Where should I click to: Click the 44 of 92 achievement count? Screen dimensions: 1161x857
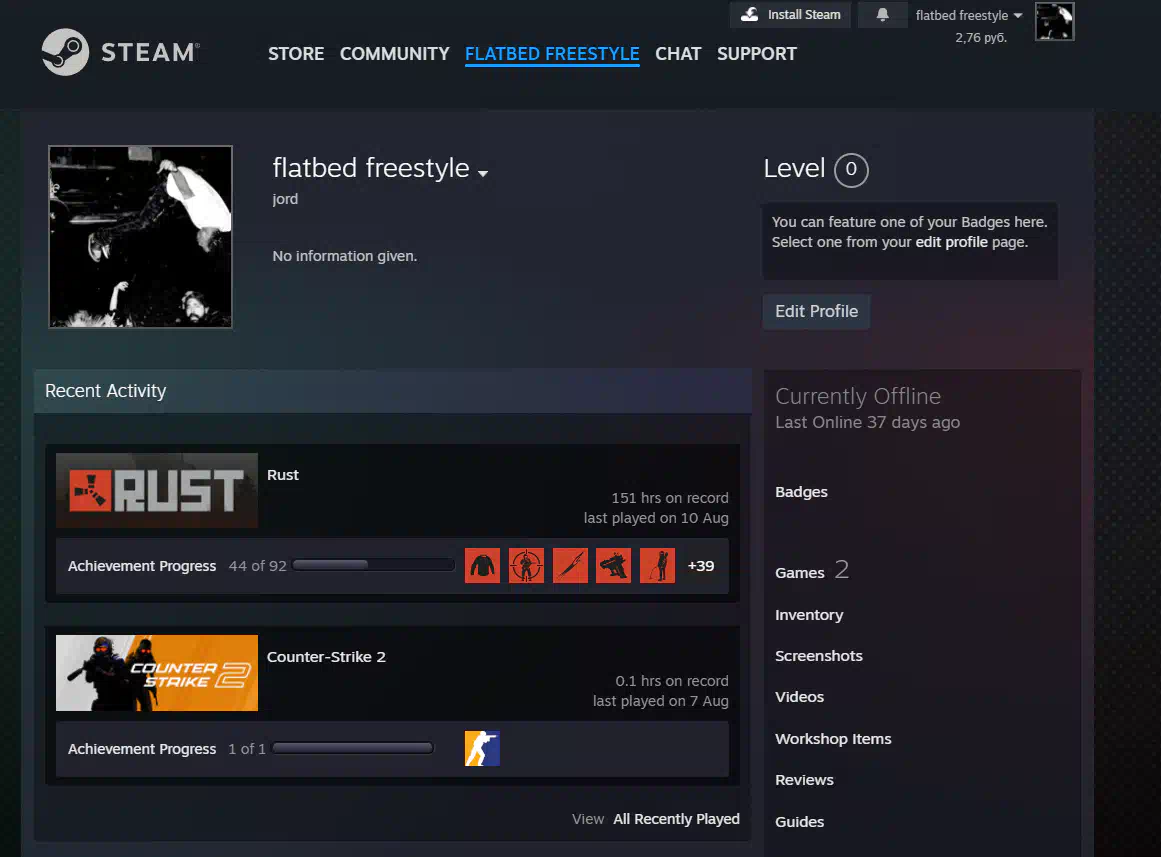(x=258, y=566)
